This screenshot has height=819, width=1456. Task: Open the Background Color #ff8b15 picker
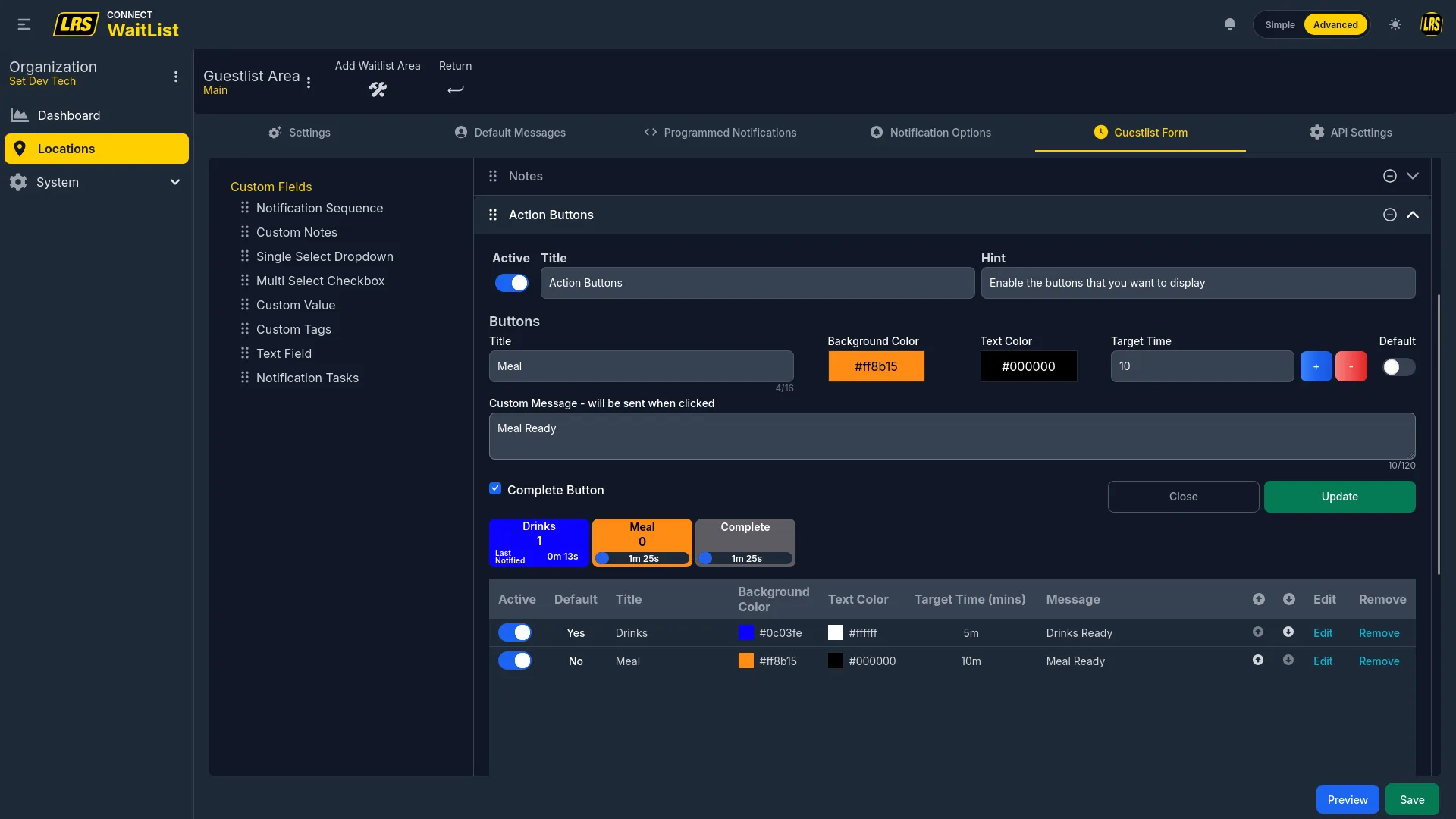click(x=876, y=366)
